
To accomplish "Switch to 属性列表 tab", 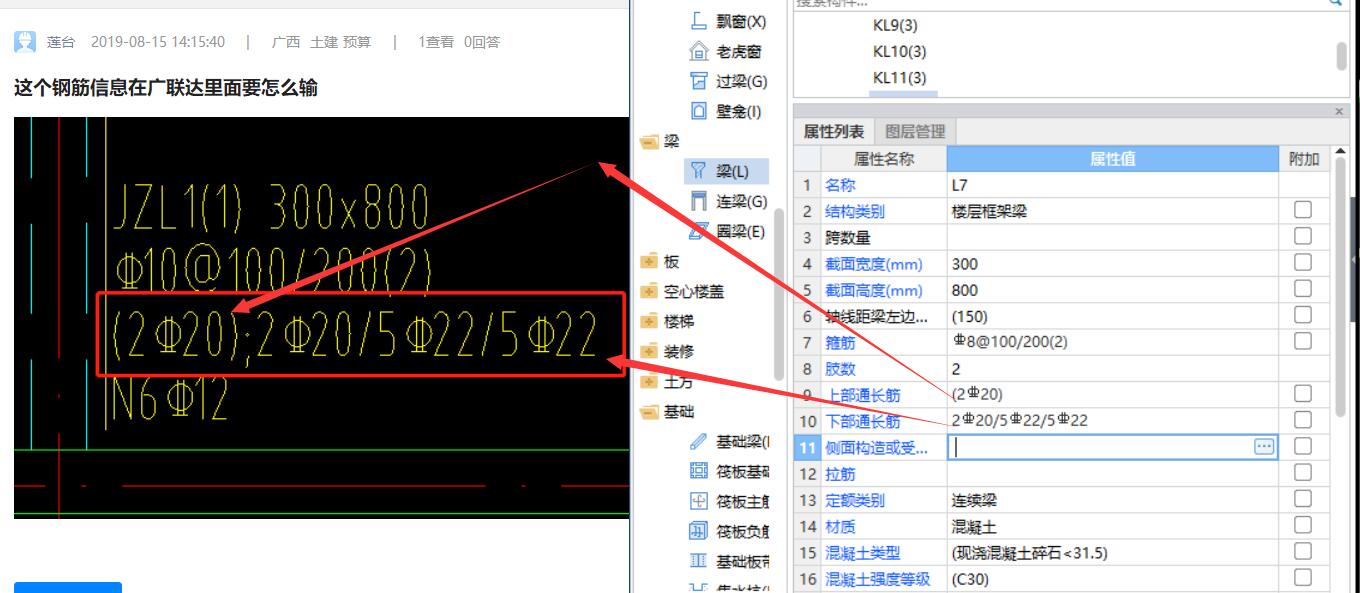I will pos(834,132).
